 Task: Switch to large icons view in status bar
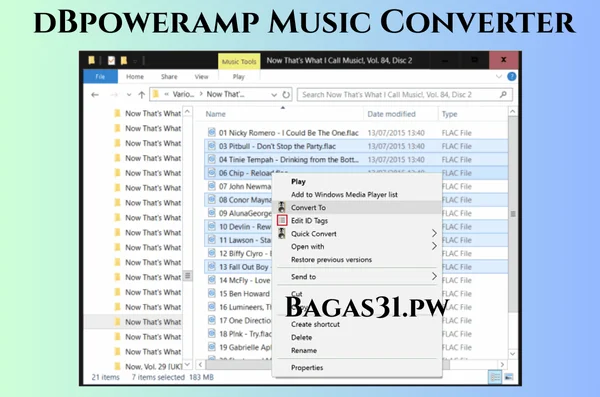[x=509, y=377]
